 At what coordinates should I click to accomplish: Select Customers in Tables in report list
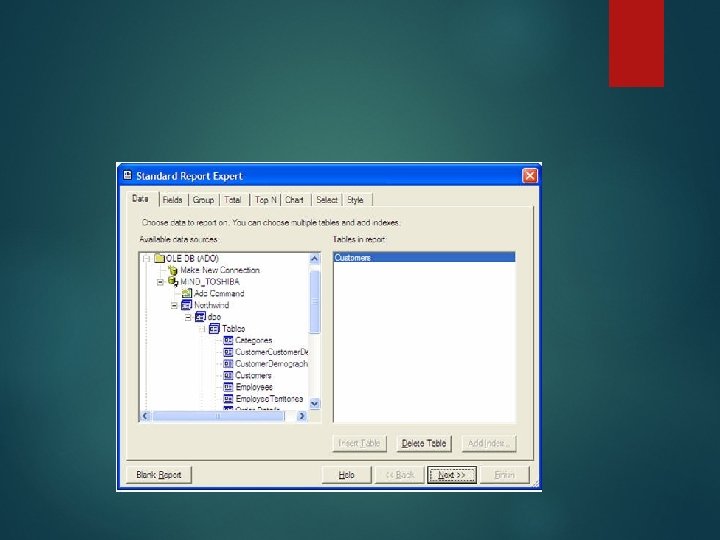[x=424, y=258]
